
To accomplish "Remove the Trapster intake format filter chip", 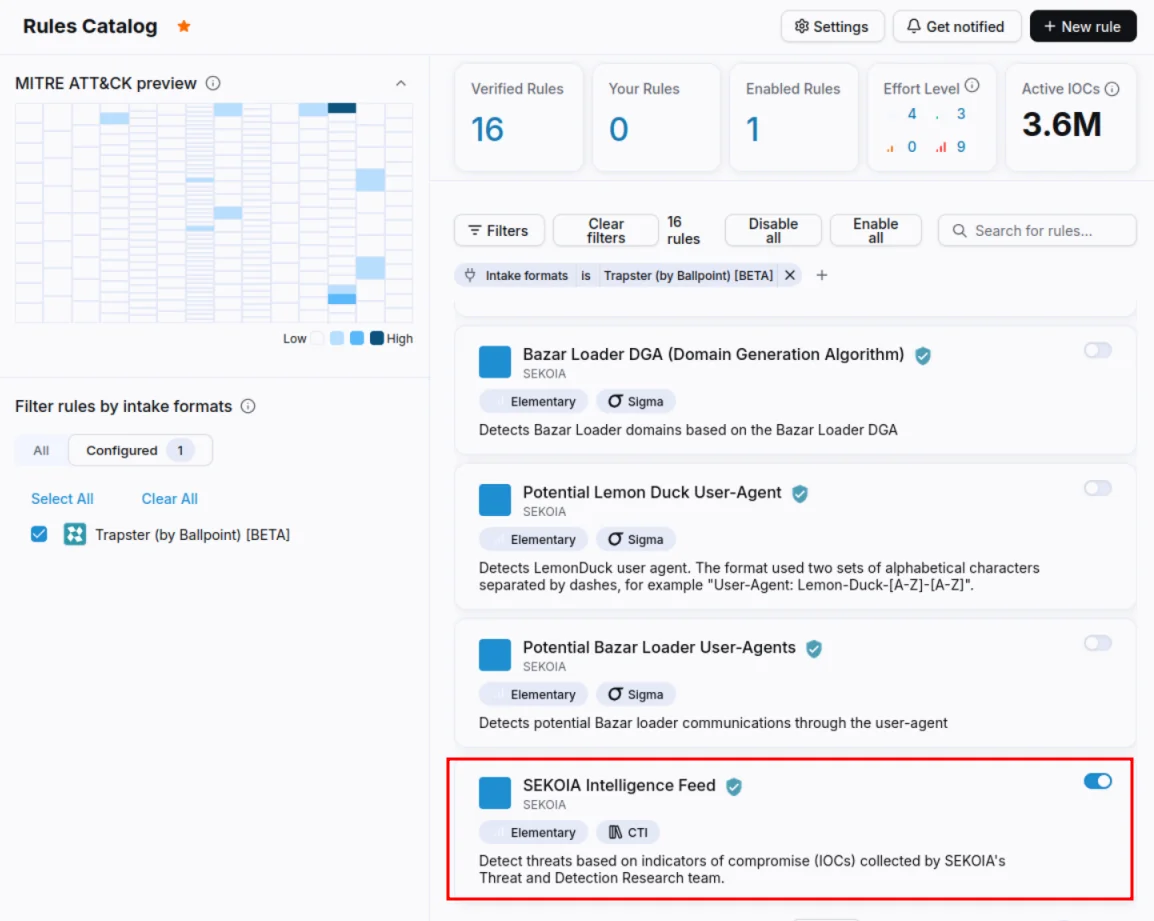I will (790, 275).
